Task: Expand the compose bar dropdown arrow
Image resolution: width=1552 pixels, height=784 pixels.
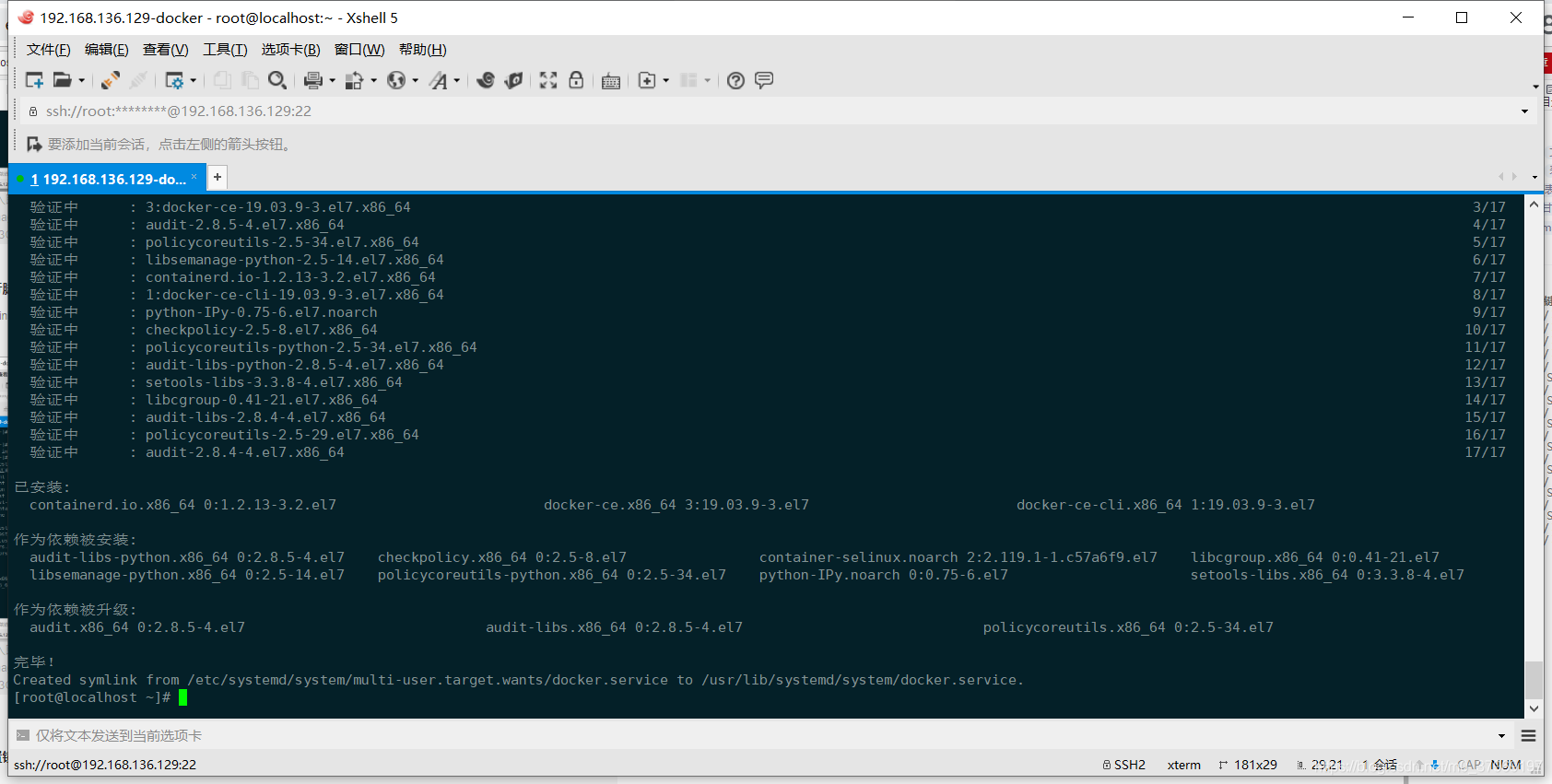Action: (x=1501, y=736)
